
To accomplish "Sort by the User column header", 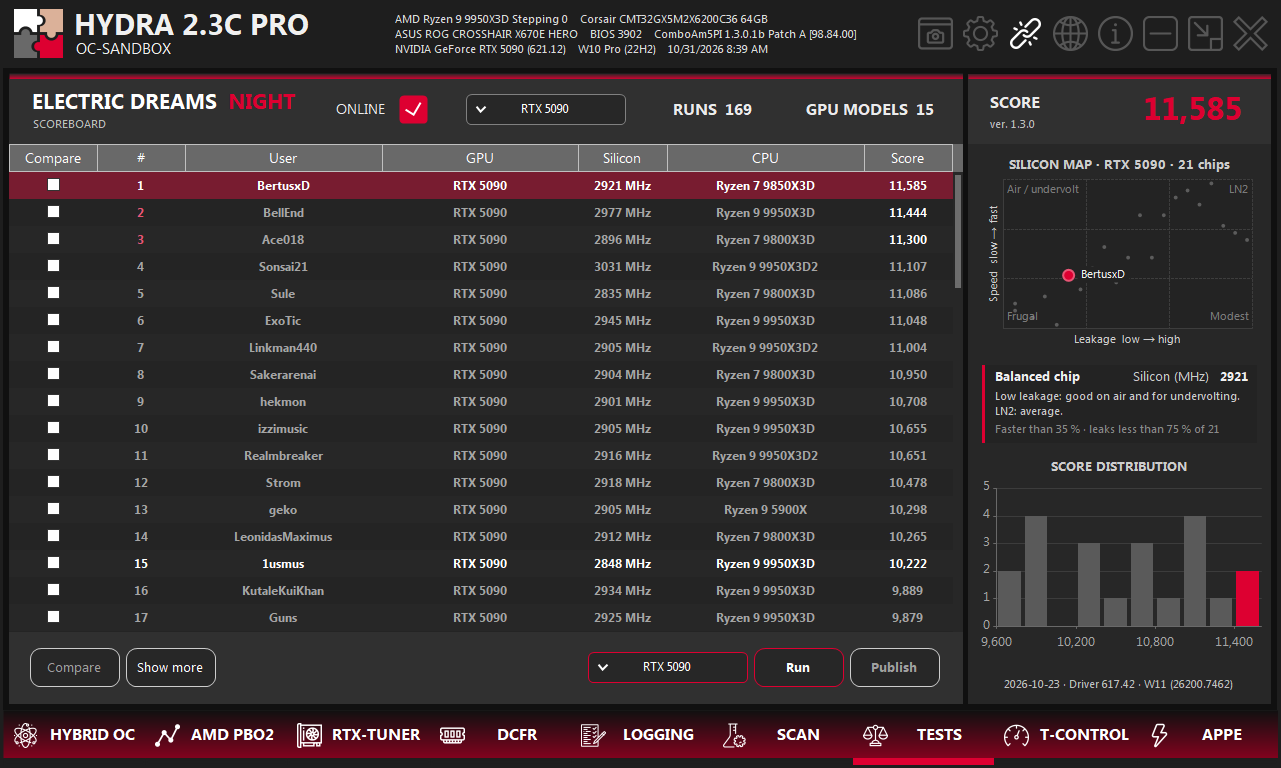I will point(283,158).
